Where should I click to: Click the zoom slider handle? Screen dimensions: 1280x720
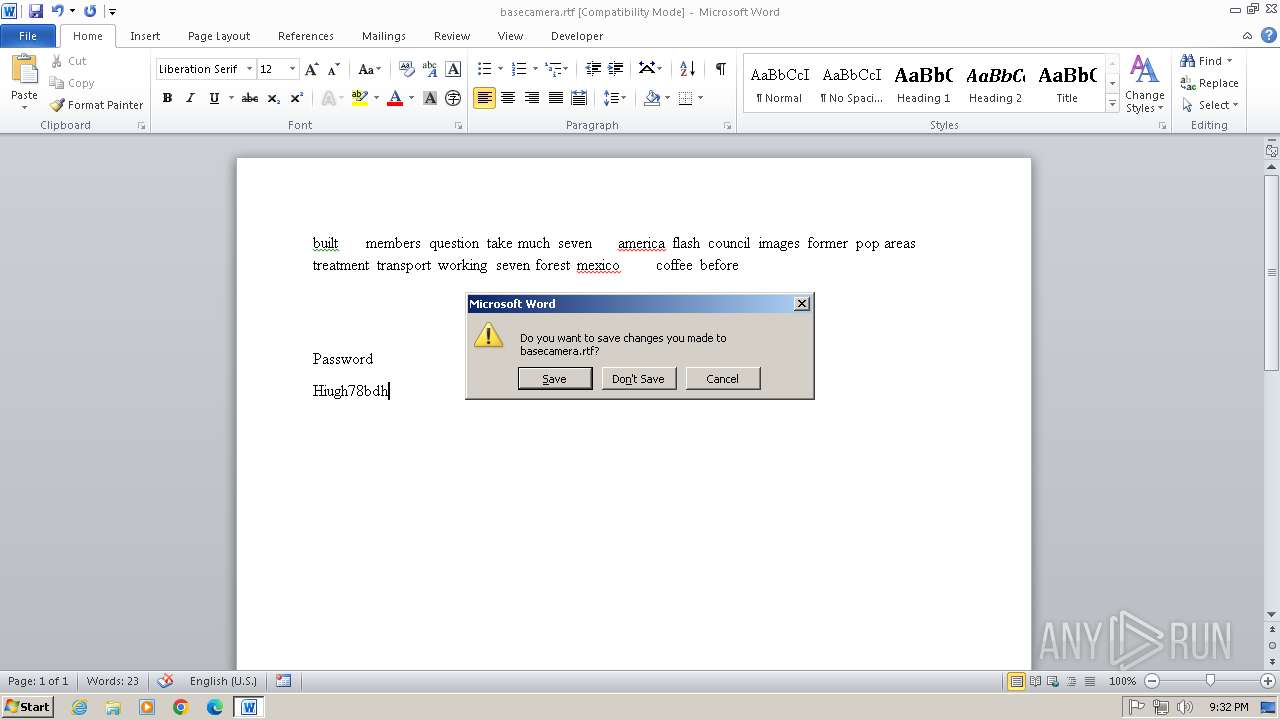click(x=1210, y=681)
